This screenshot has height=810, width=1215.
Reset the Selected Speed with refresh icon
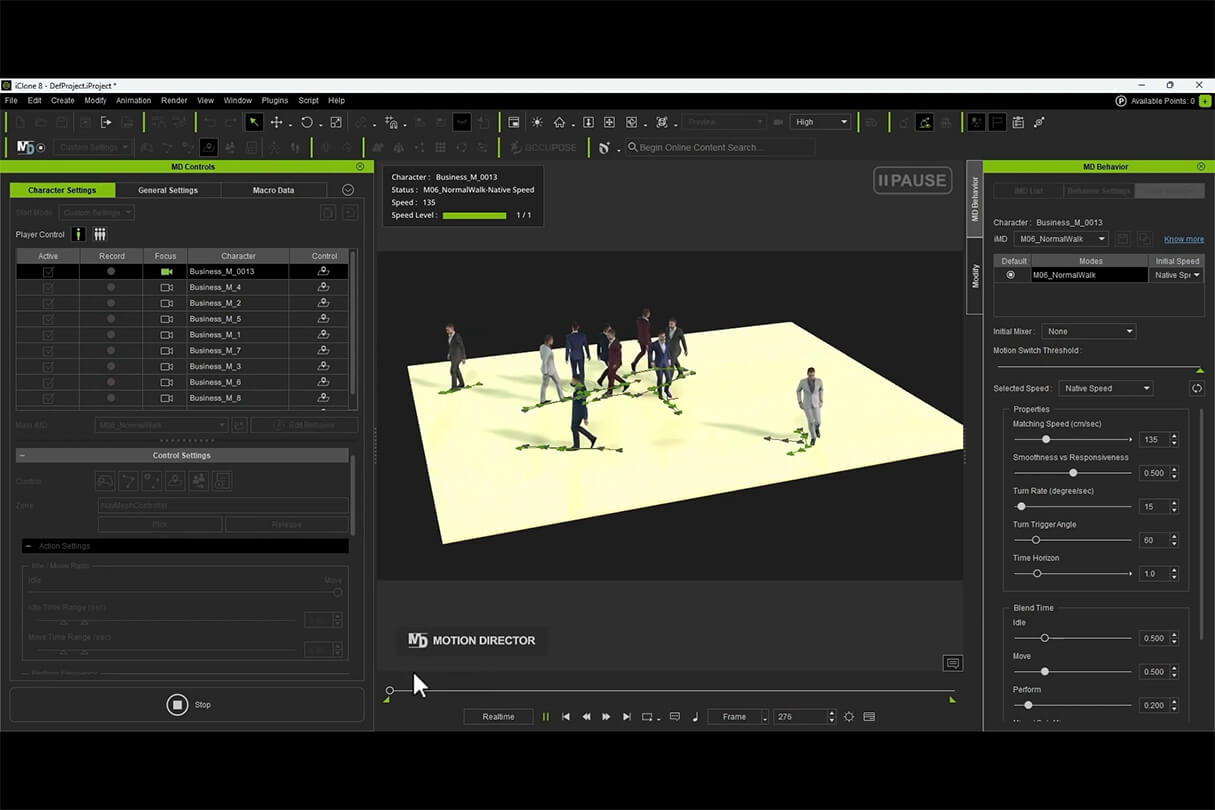coord(1196,388)
